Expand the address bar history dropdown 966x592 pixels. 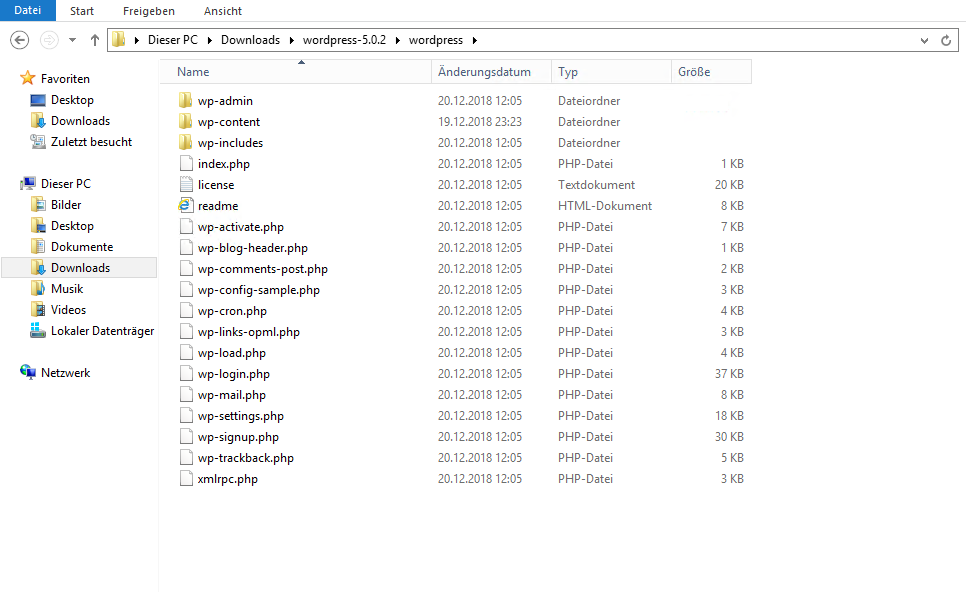coord(924,41)
